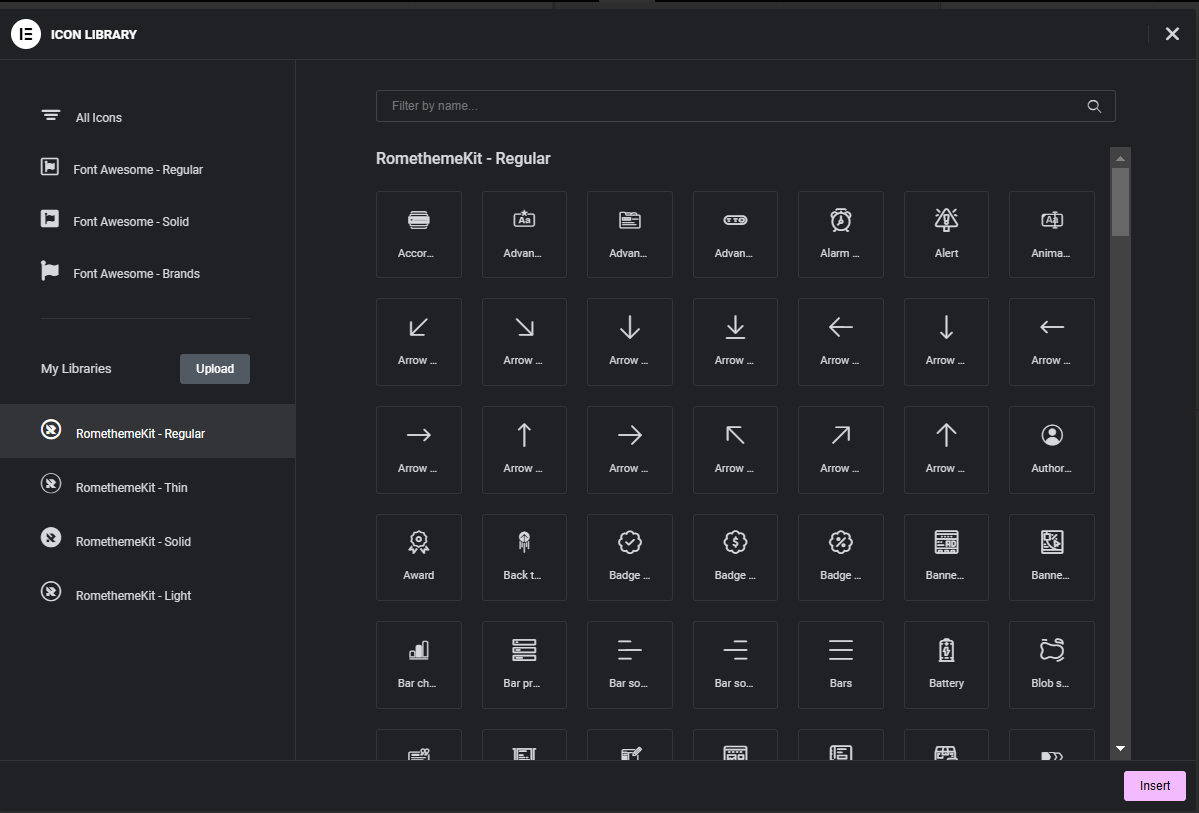Select the Accordion icon tile
This screenshot has width=1199, height=813.
click(x=418, y=234)
